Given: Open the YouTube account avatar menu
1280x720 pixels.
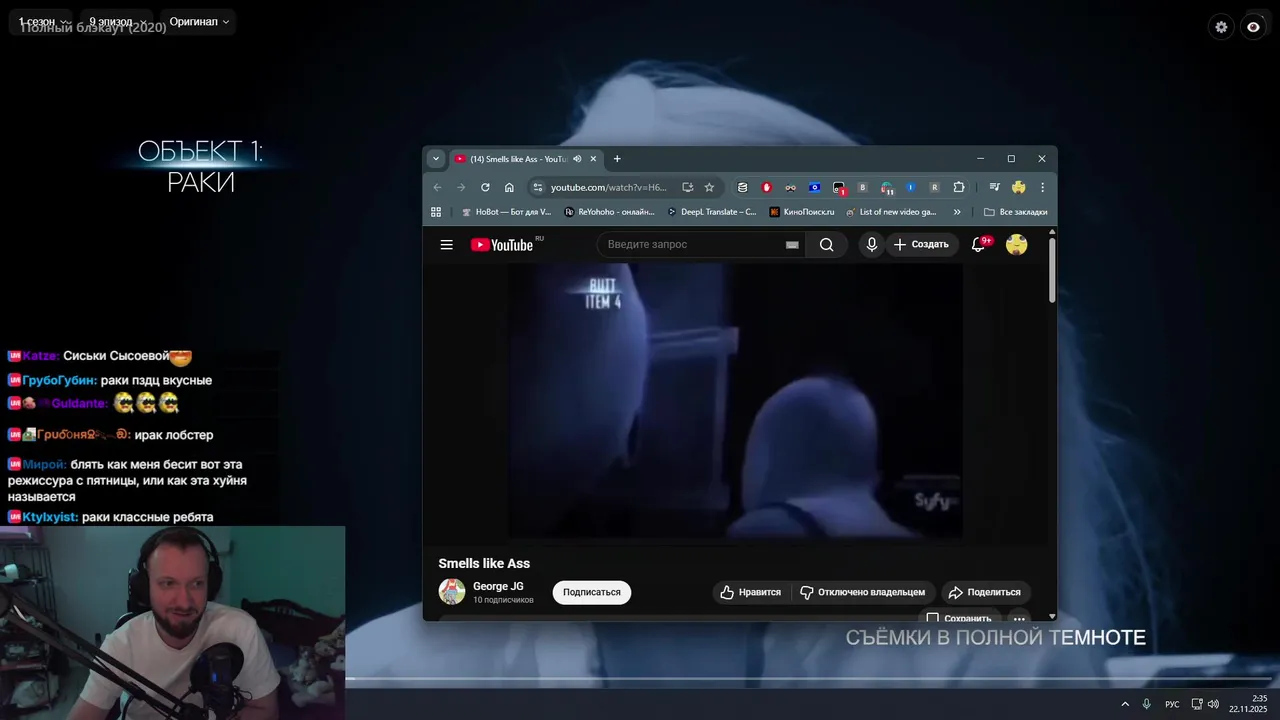Looking at the screenshot, I should coord(1017,245).
